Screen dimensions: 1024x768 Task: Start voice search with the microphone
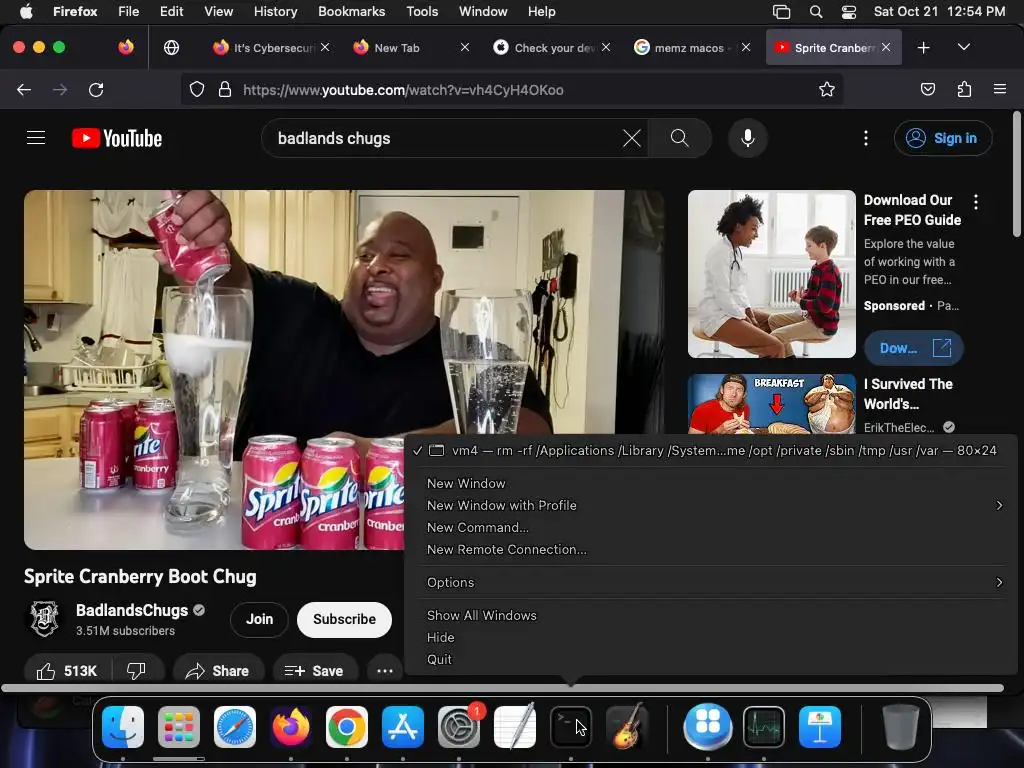[x=748, y=138]
